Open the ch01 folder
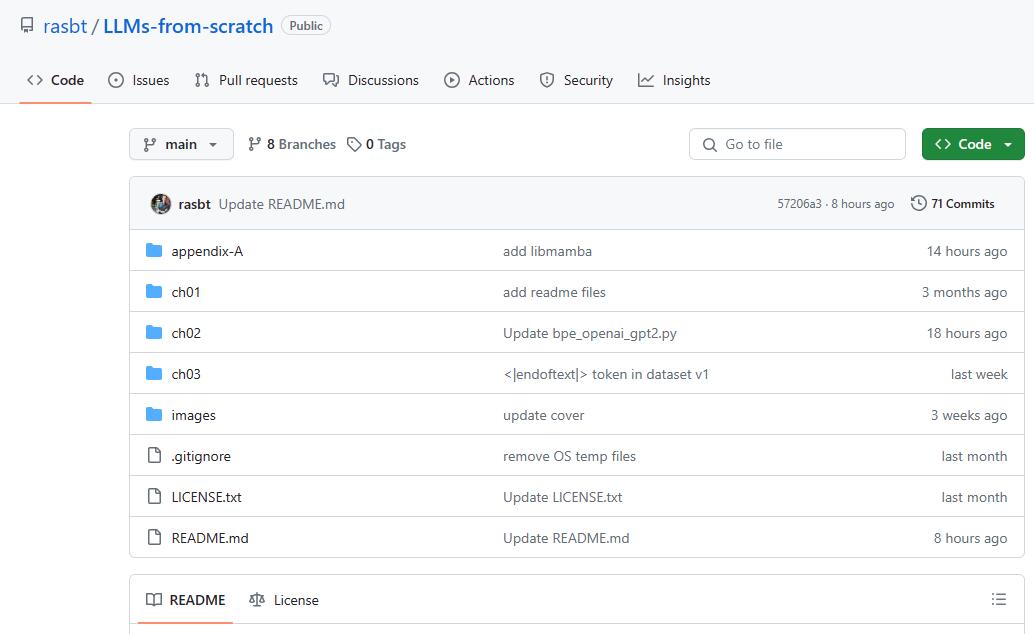 point(186,292)
